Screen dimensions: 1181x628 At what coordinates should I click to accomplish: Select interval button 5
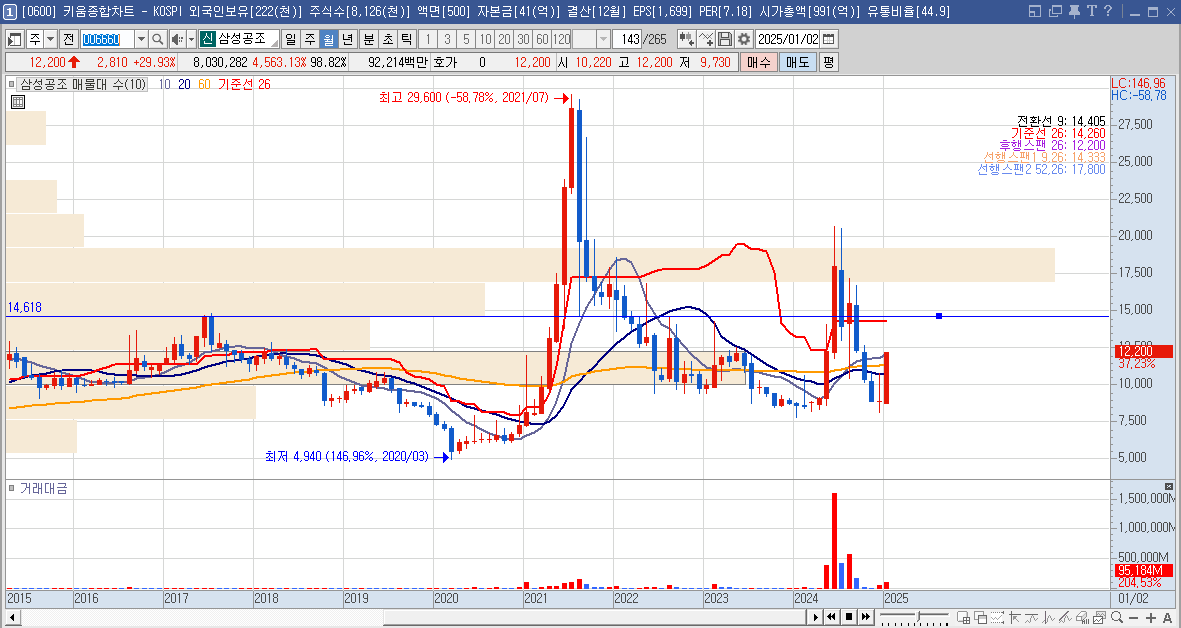pos(466,39)
